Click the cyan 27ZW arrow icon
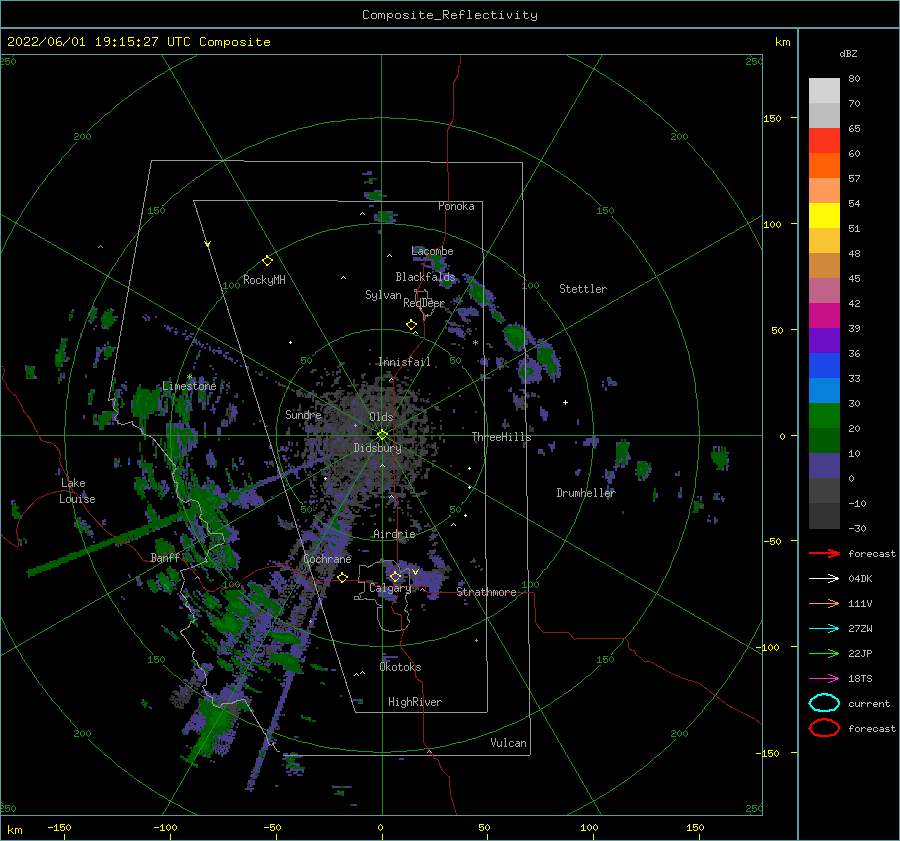The image size is (900, 841). coord(824,629)
